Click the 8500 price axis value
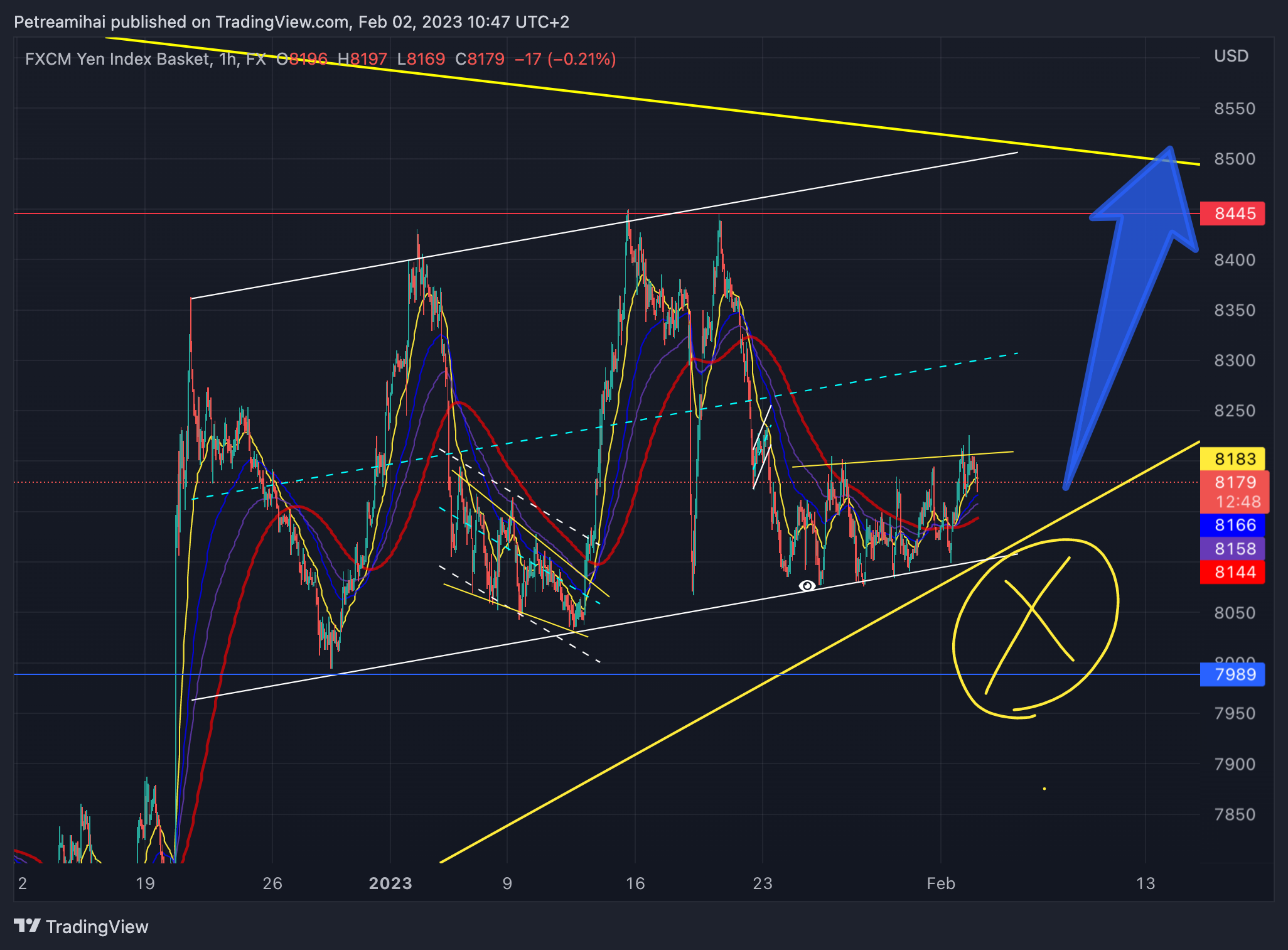This screenshot has width=1288, height=950. [1235, 159]
